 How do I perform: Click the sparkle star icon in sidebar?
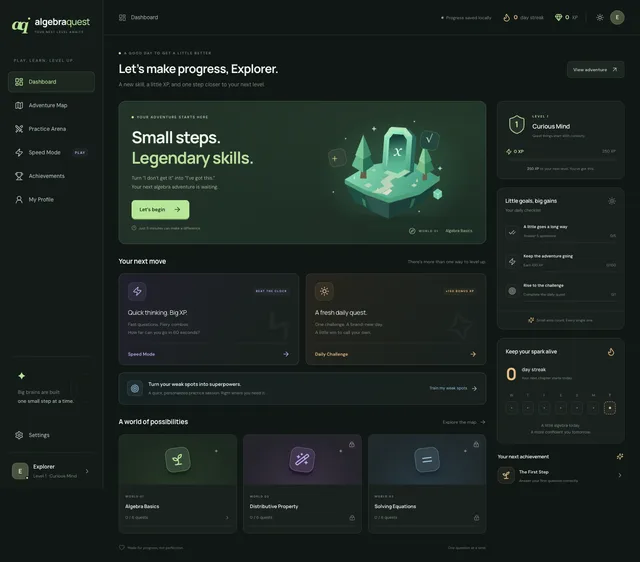pos(22,375)
